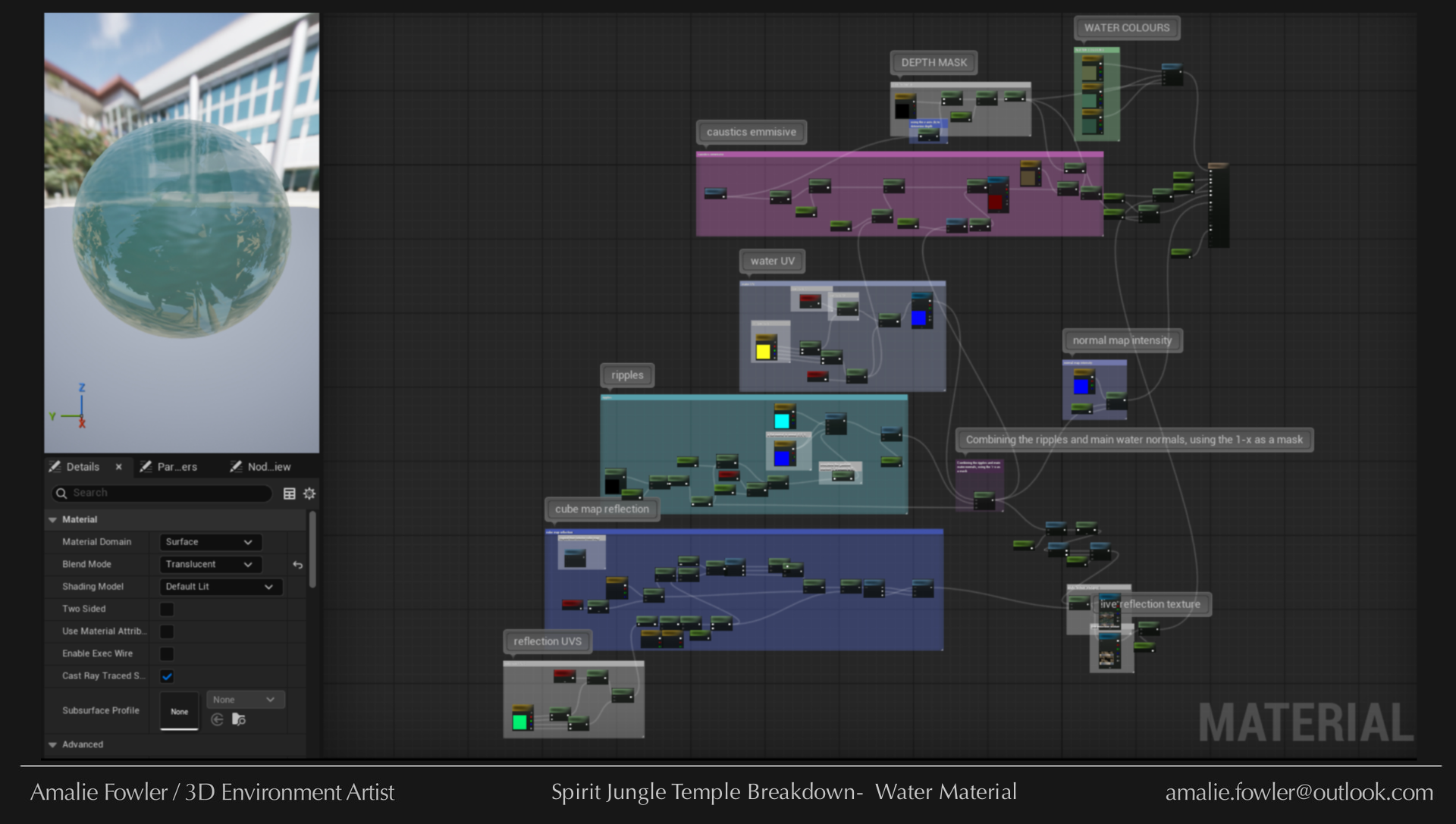The image size is (1456, 824).
Task: Click the water sphere material preview
Action: (182, 227)
